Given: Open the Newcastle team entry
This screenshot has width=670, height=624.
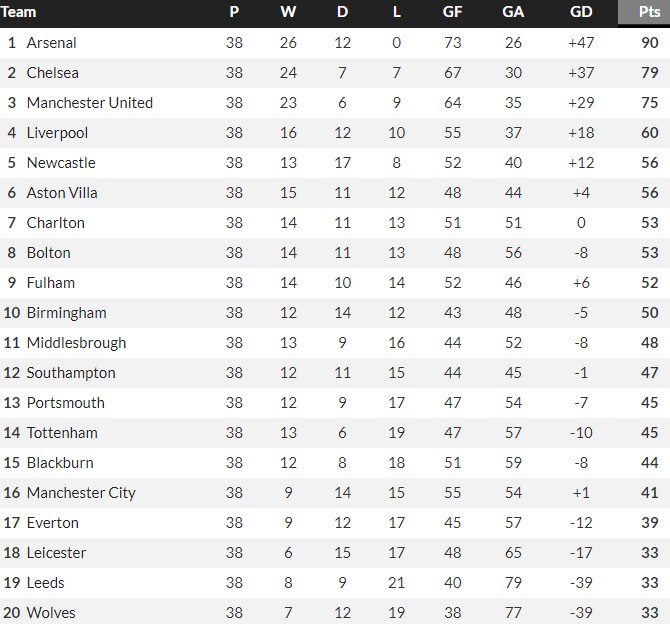Looking at the screenshot, I should click(61, 163).
